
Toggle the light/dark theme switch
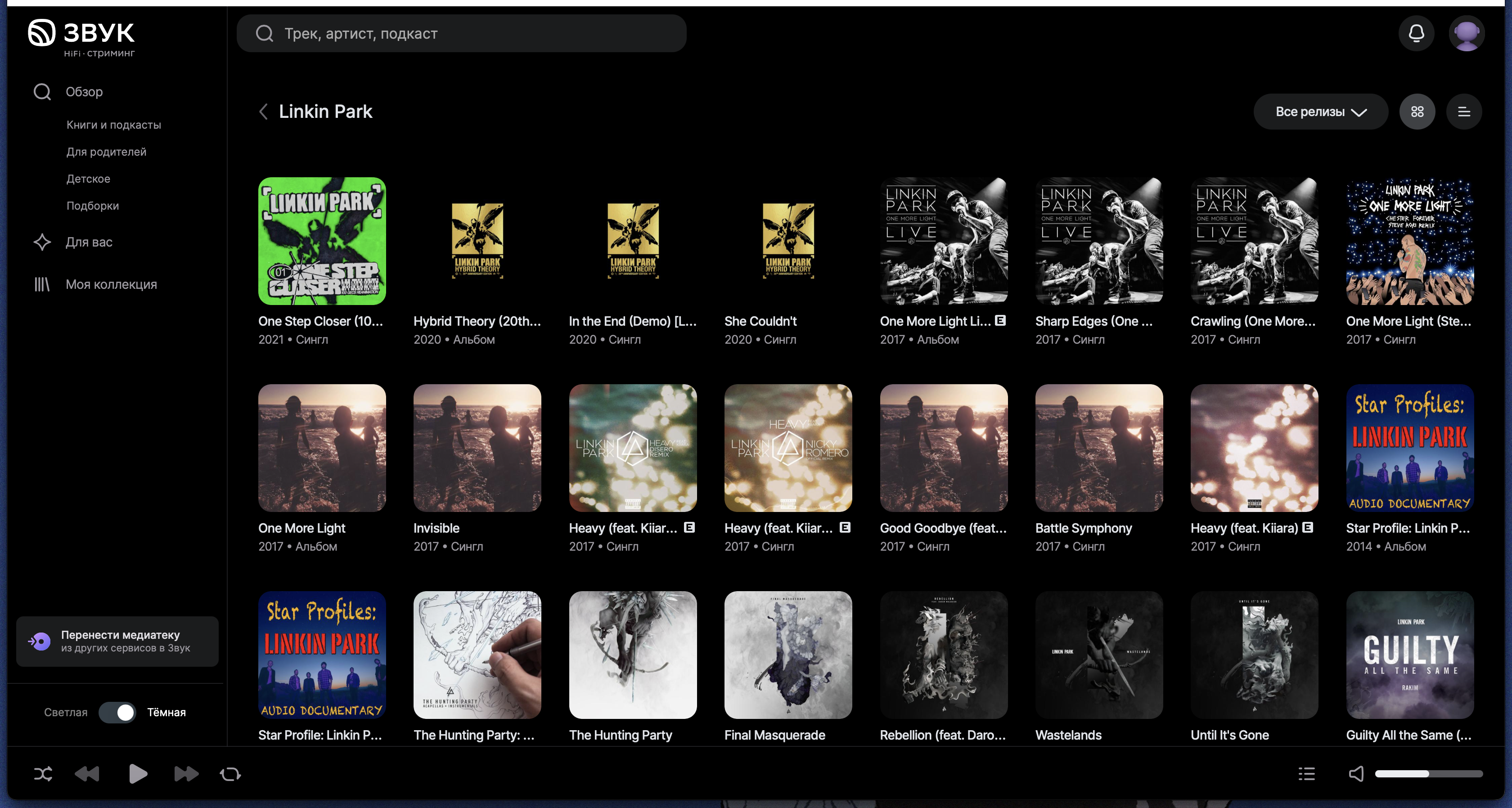(117, 712)
